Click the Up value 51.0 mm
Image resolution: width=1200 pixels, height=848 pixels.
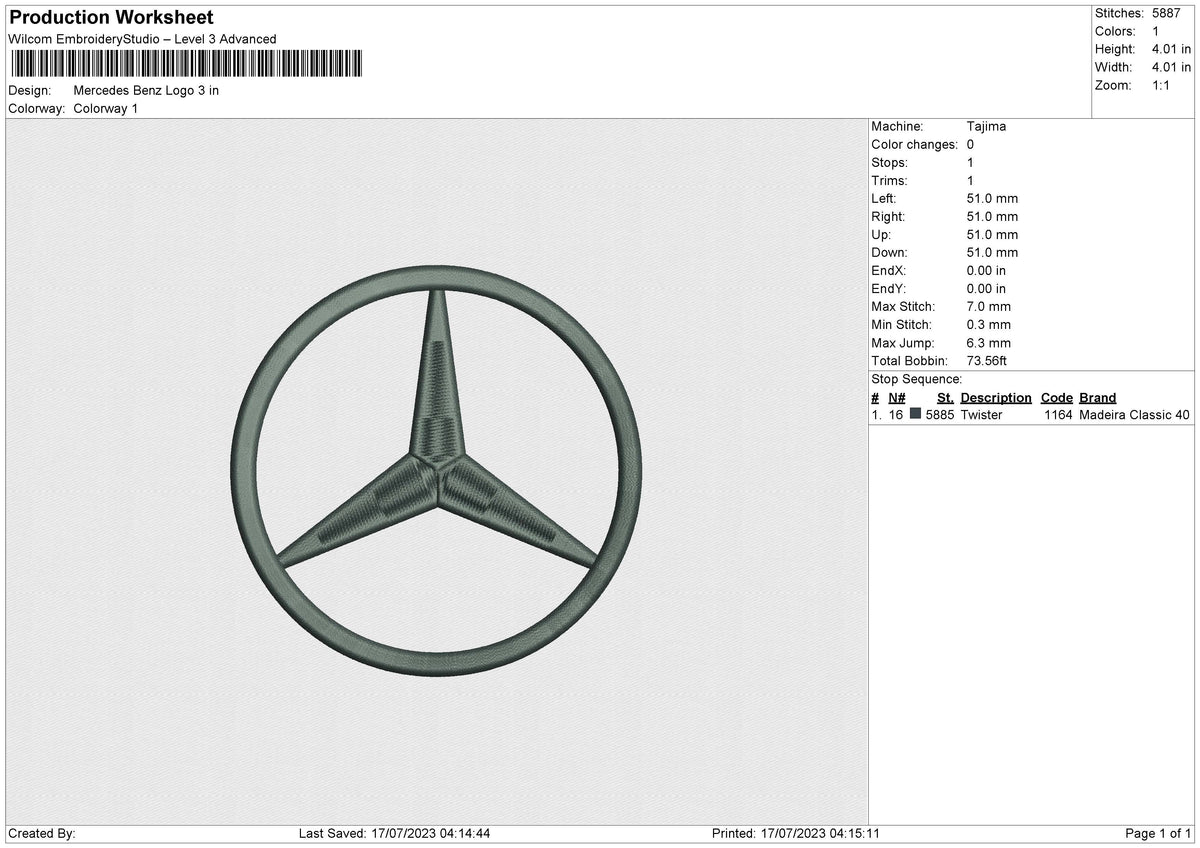point(992,234)
